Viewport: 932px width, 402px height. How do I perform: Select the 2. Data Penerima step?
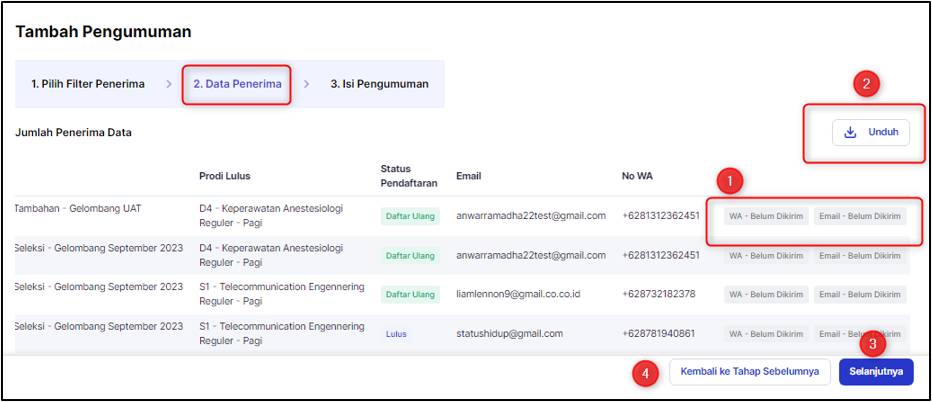237,84
